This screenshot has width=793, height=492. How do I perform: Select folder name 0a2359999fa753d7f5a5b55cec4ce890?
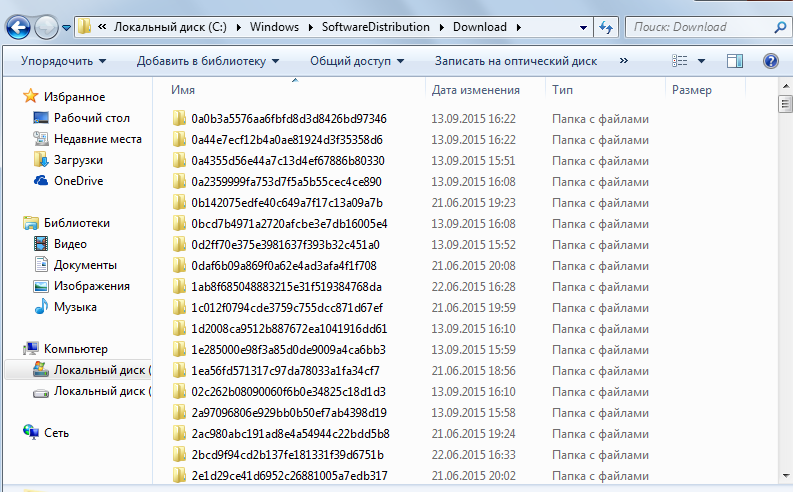click(x=286, y=182)
